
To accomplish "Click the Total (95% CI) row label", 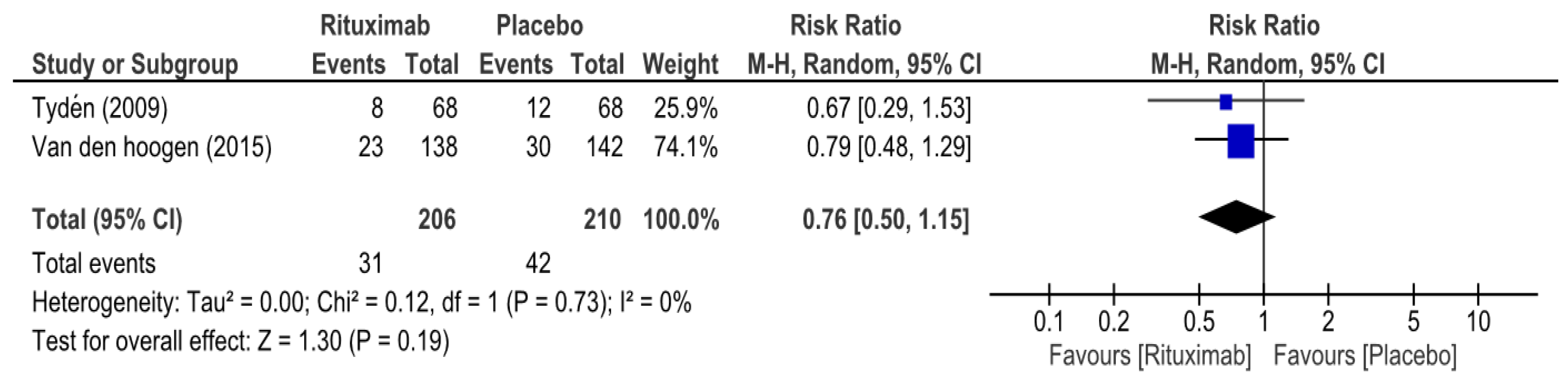I will click(107, 220).
